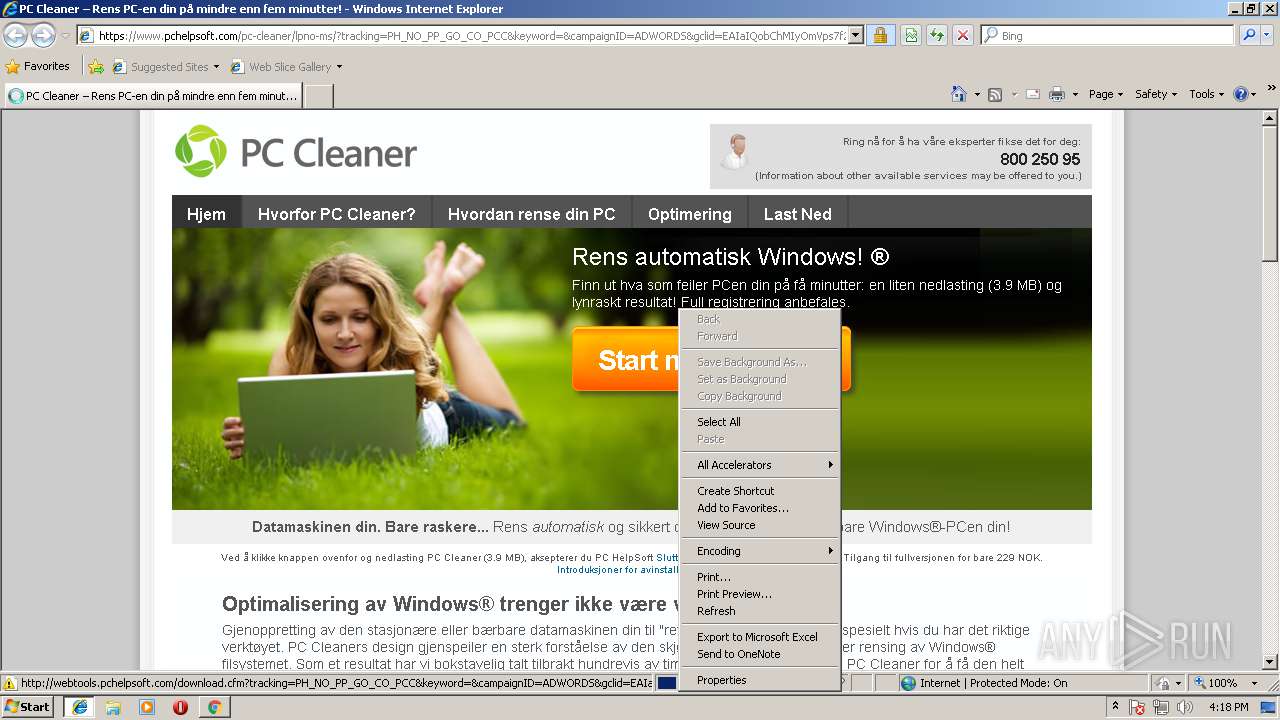1280x720 pixels.
Task: Click the address bar URL field
Action: (x=470, y=35)
